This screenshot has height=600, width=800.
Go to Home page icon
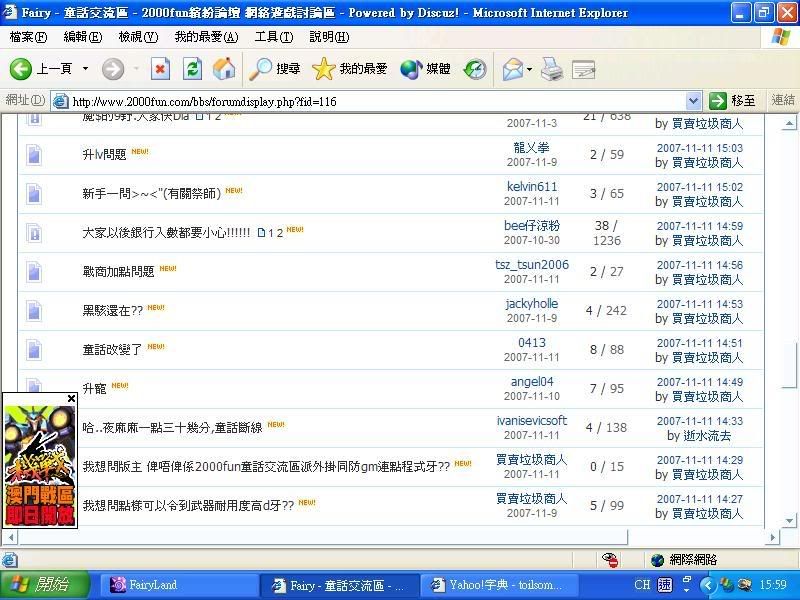[224, 69]
